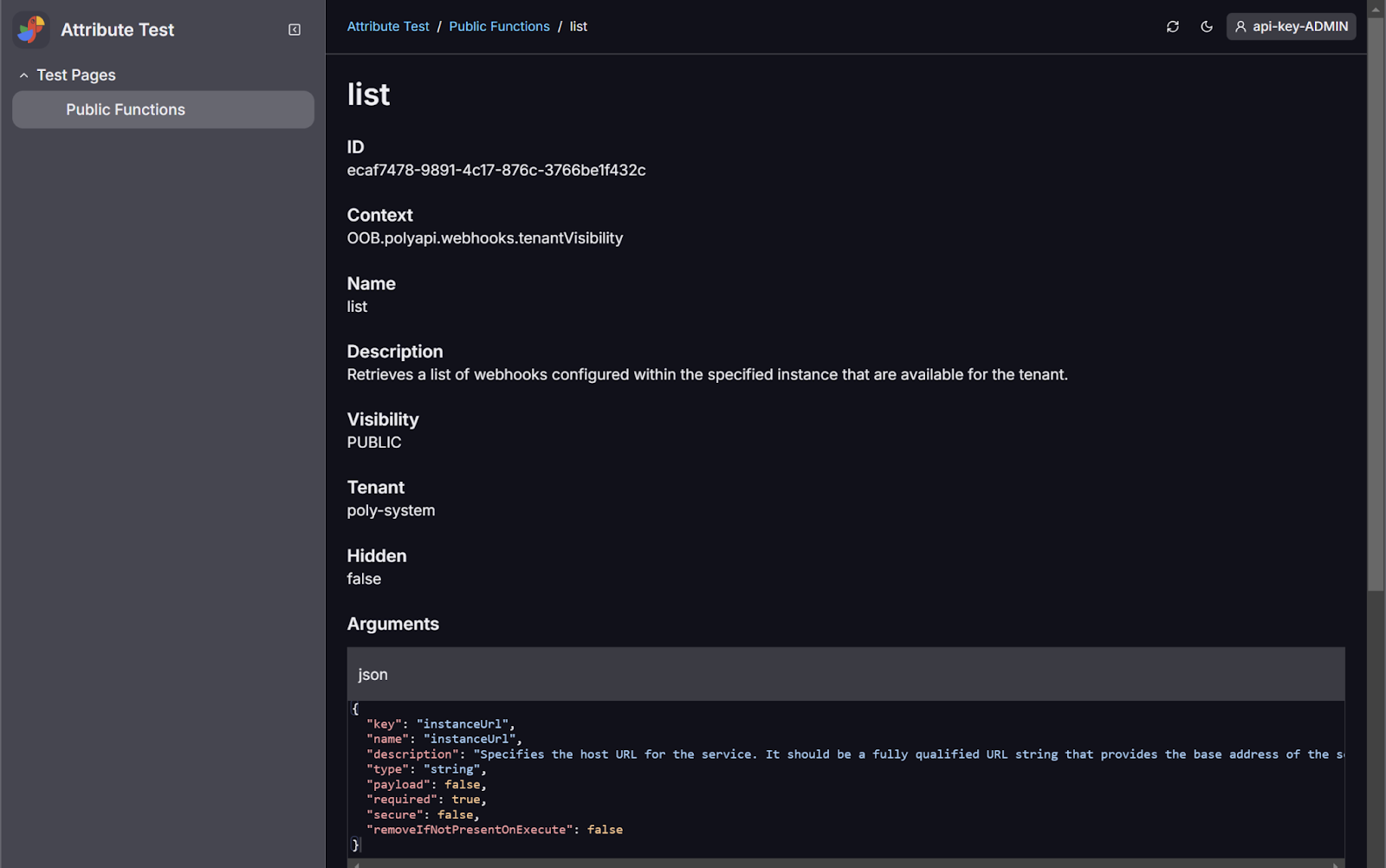Open Public Functions in the sidebar
This screenshot has height=868, width=1386.
pyautogui.click(x=163, y=110)
